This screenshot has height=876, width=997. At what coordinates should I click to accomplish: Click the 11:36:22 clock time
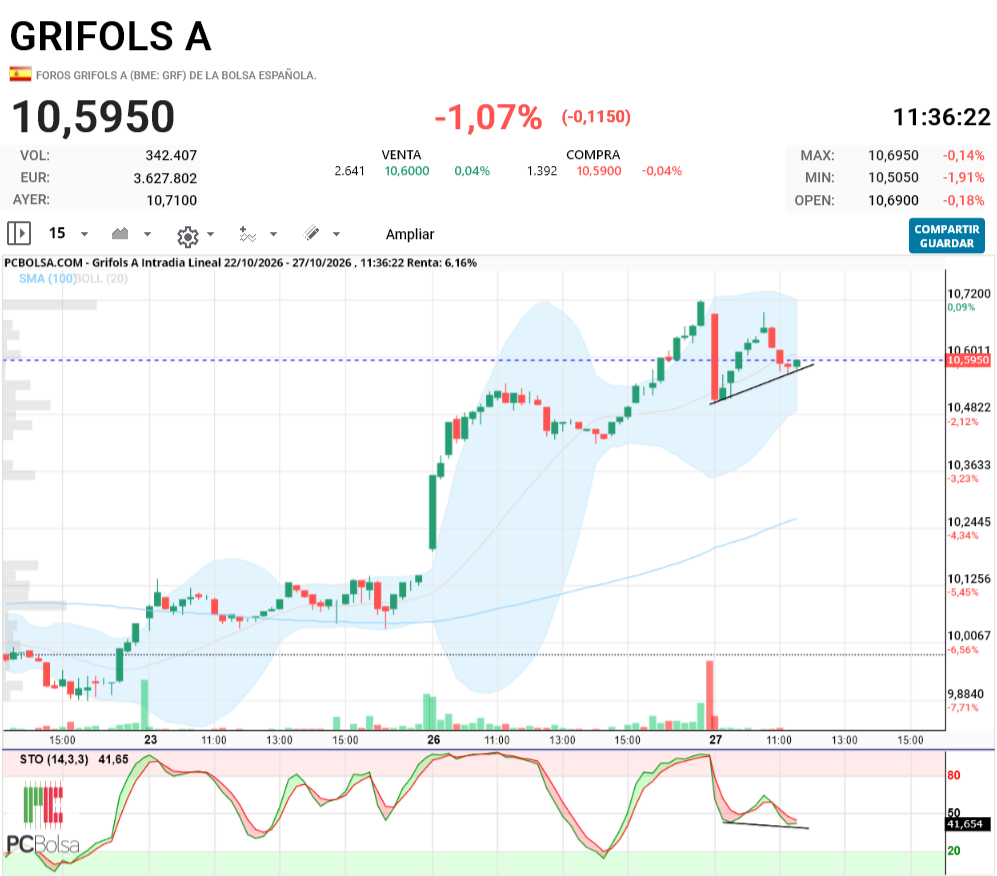pyautogui.click(x=942, y=117)
